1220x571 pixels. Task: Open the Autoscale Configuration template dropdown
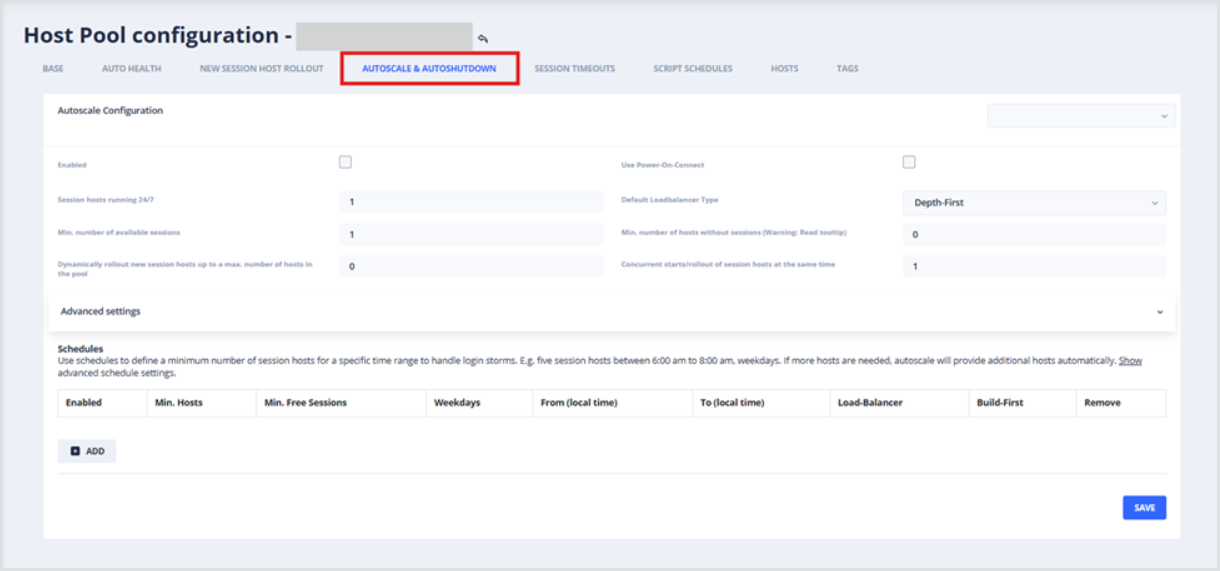pyautogui.click(x=1081, y=116)
